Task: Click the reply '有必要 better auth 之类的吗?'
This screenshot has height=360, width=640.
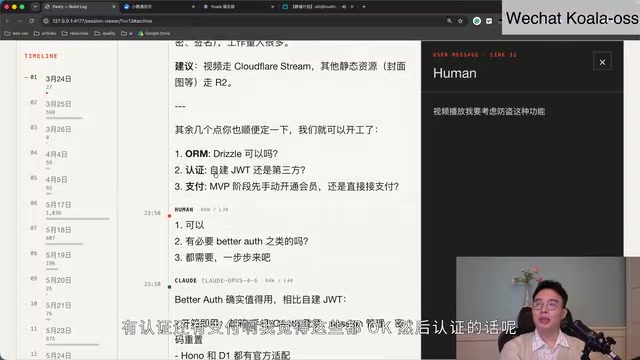Action: (241, 241)
